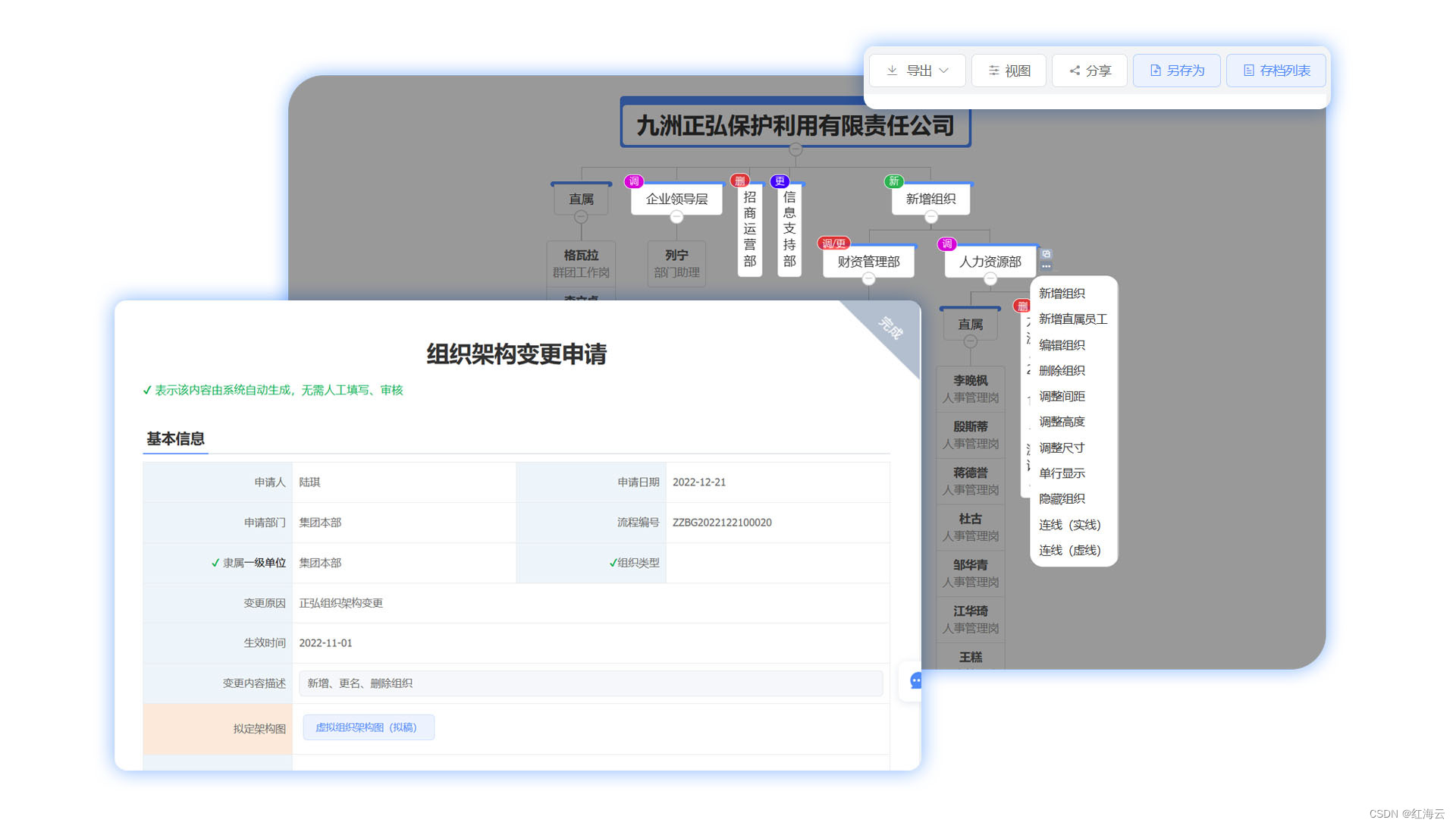Click application date 2022-12-21
1456x826 pixels.
(x=699, y=482)
